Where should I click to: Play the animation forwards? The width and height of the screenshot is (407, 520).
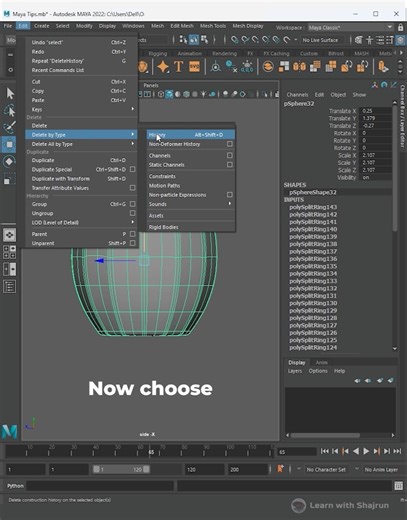tap(366, 451)
